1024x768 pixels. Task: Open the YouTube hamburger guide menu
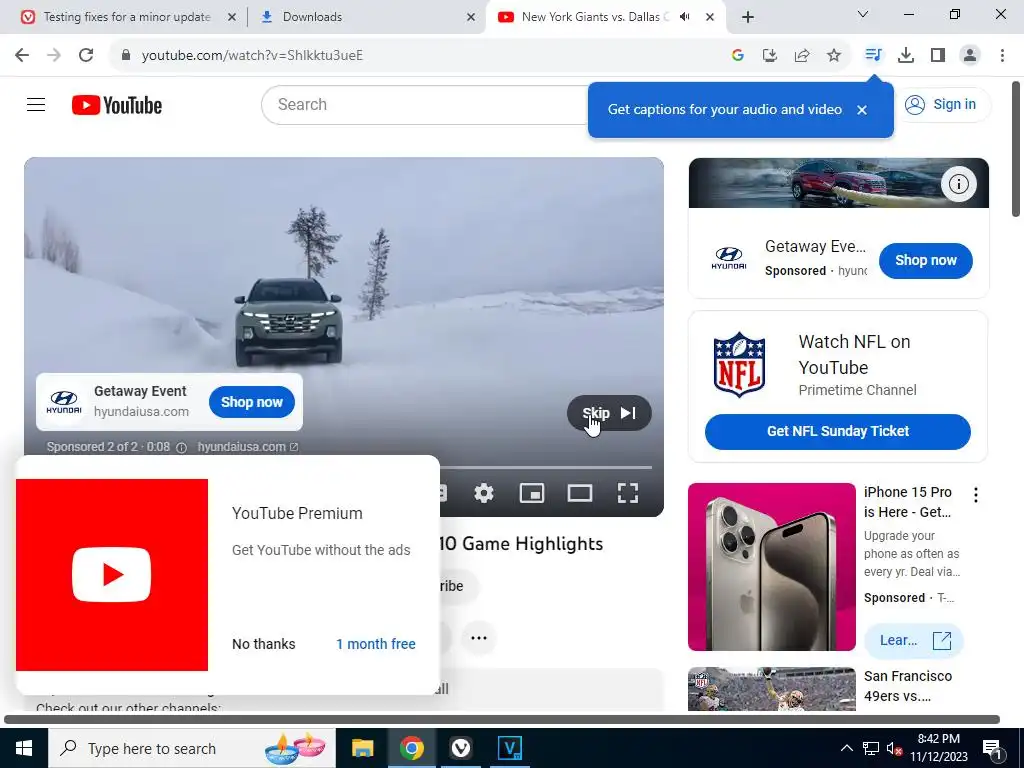tap(36, 104)
